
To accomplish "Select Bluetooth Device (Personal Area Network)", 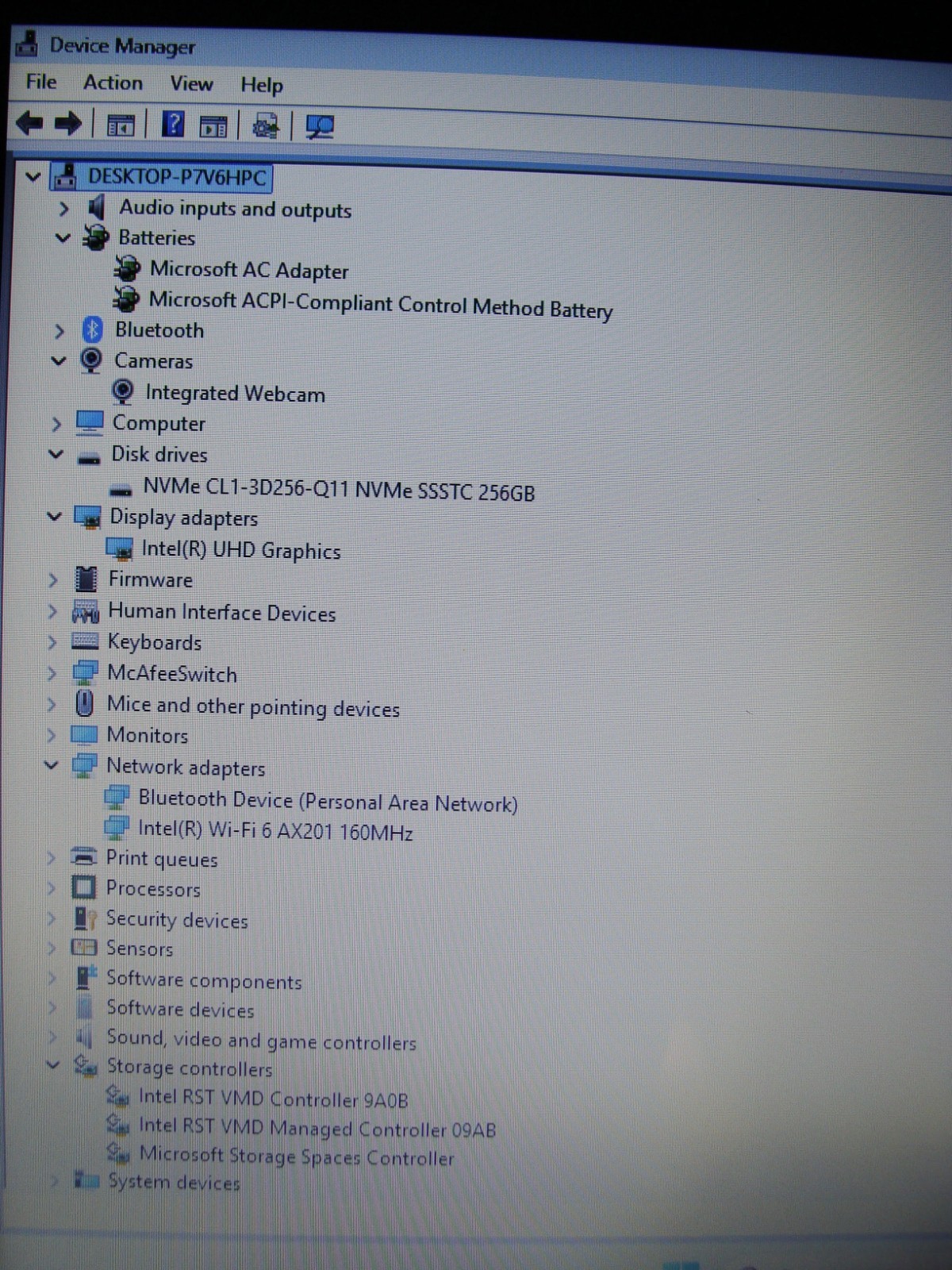I will click(x=328, y=801).
